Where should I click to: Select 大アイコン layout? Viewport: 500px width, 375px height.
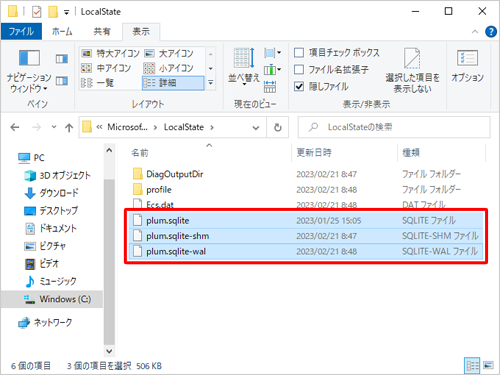169,53
